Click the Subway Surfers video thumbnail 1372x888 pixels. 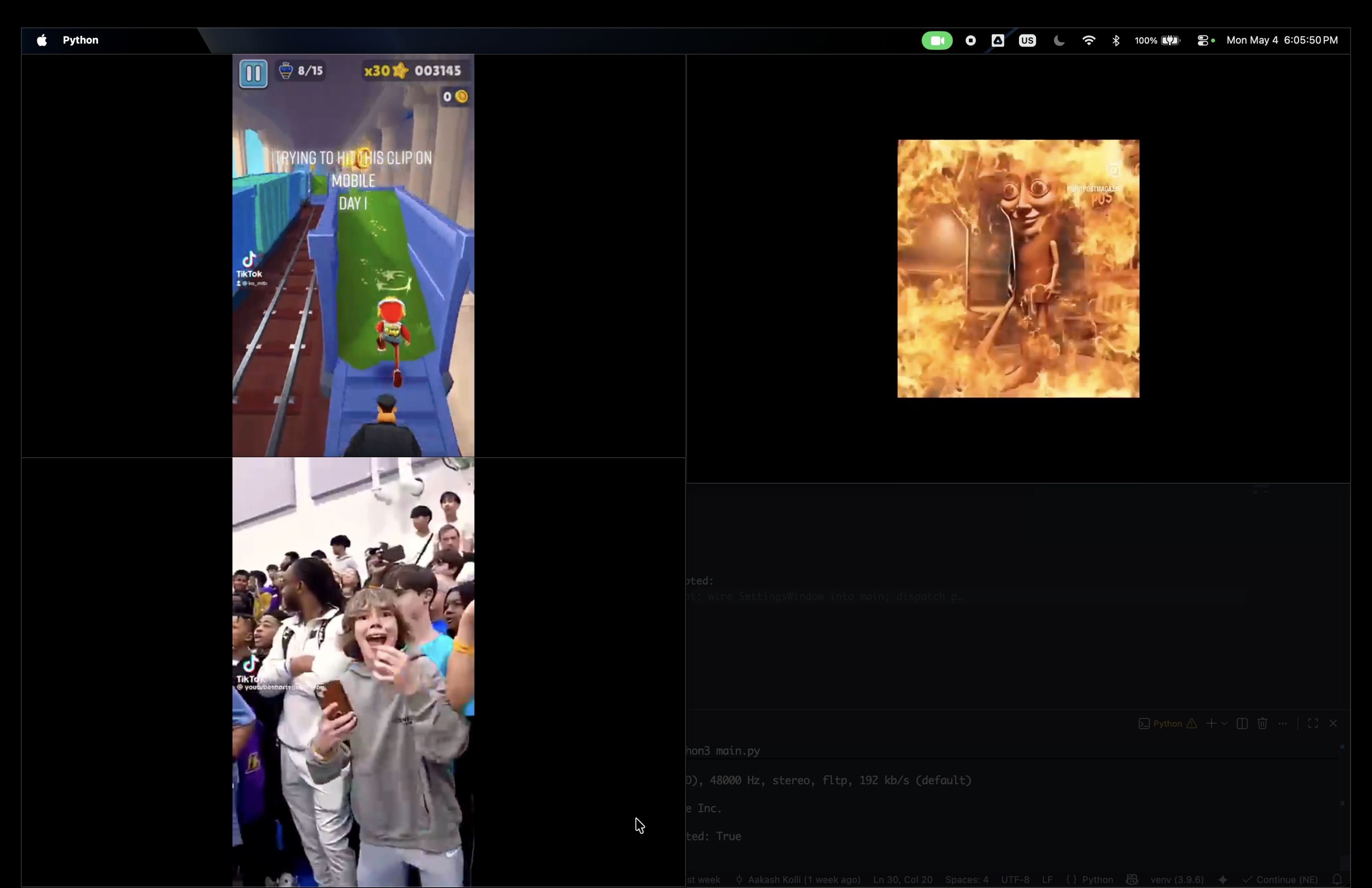[x=353, y=255]
